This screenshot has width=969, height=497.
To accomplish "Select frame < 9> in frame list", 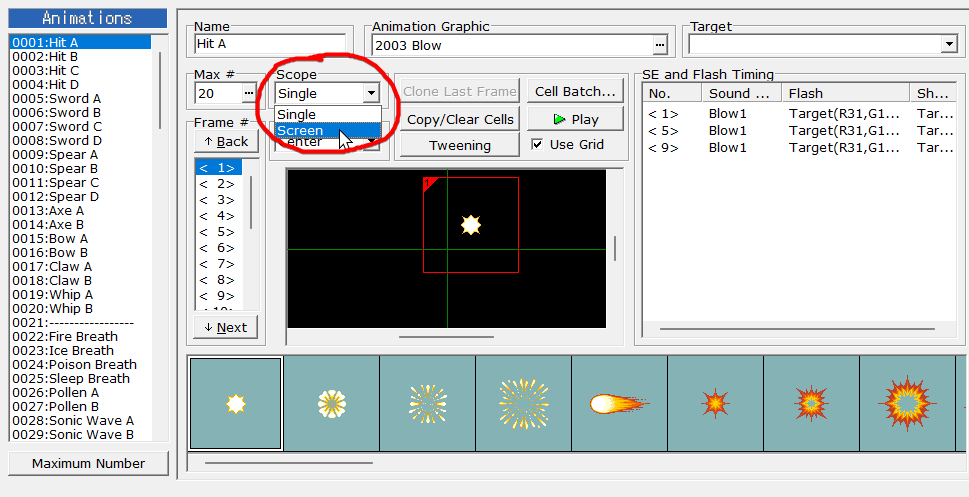I will click(x=219, y=296).
